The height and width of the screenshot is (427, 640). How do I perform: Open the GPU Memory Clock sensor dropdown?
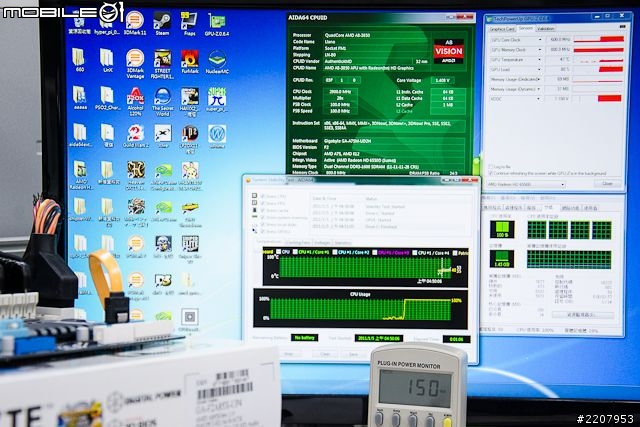[540, 49]
